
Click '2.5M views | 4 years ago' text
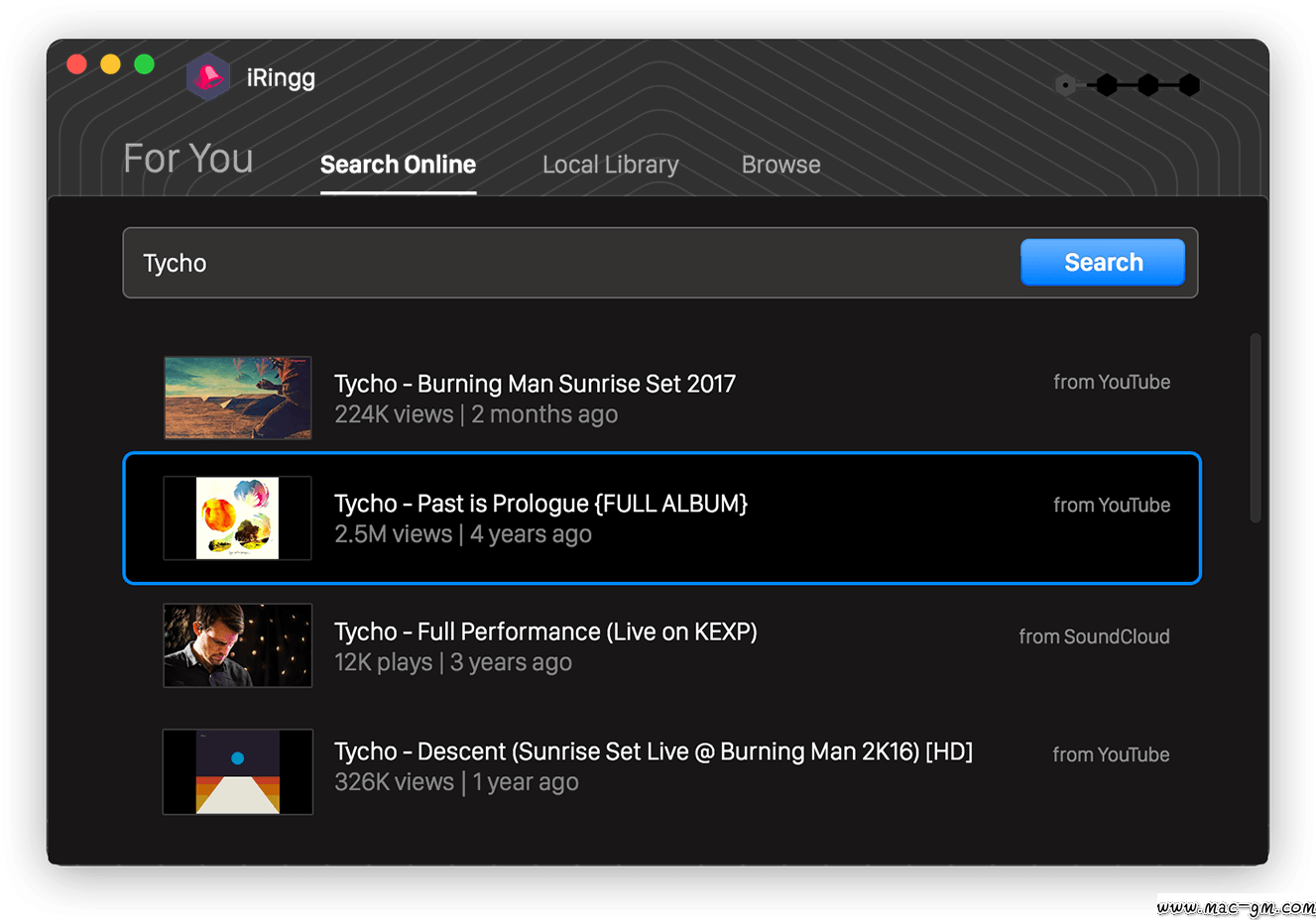(x=463, y=534)
